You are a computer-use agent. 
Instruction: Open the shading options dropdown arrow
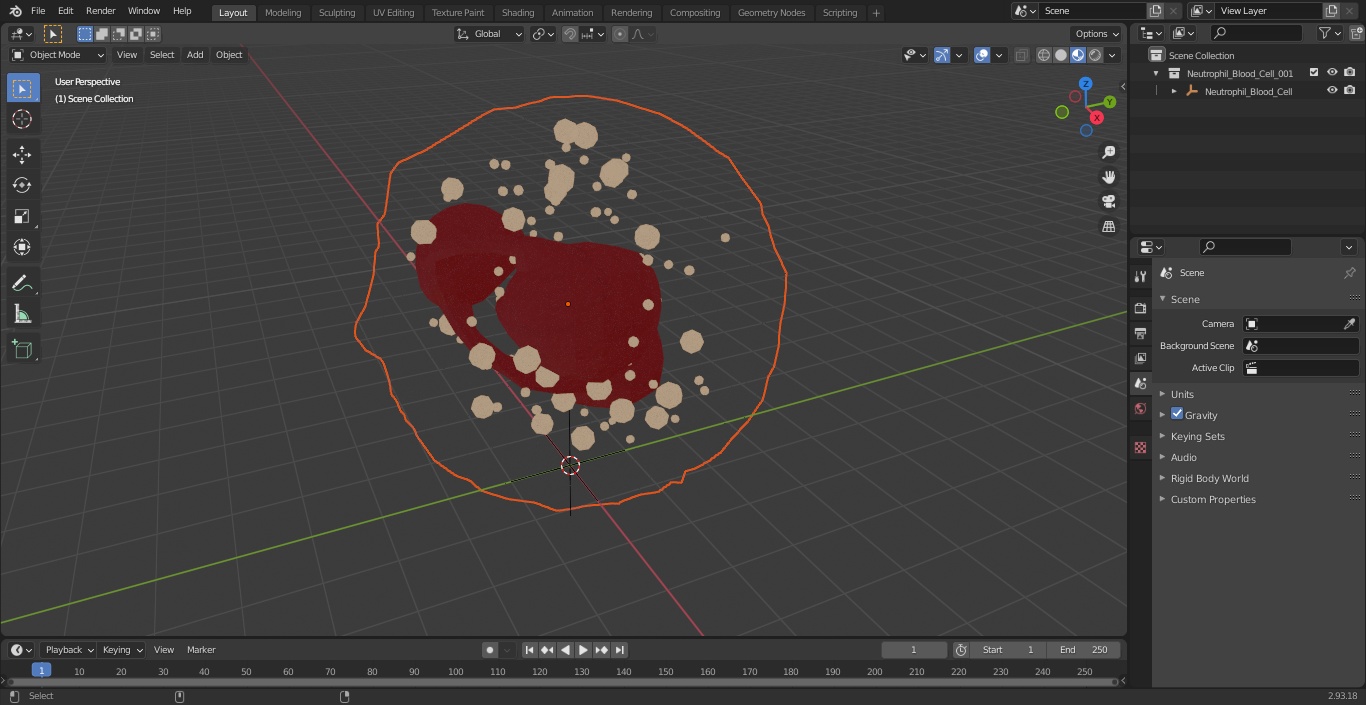click(1112, 55)
